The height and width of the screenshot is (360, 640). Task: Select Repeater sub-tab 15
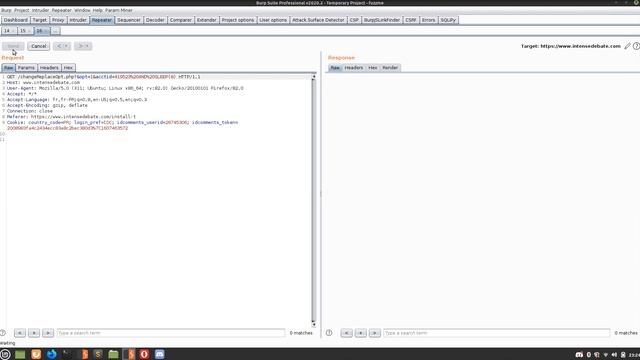(23, 31)
